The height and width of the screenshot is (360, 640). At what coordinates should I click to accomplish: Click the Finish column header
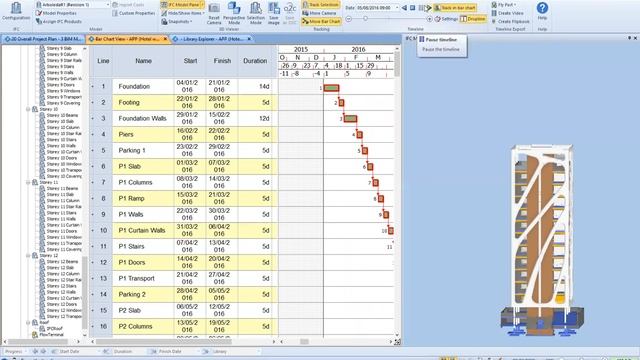[222, 61]
